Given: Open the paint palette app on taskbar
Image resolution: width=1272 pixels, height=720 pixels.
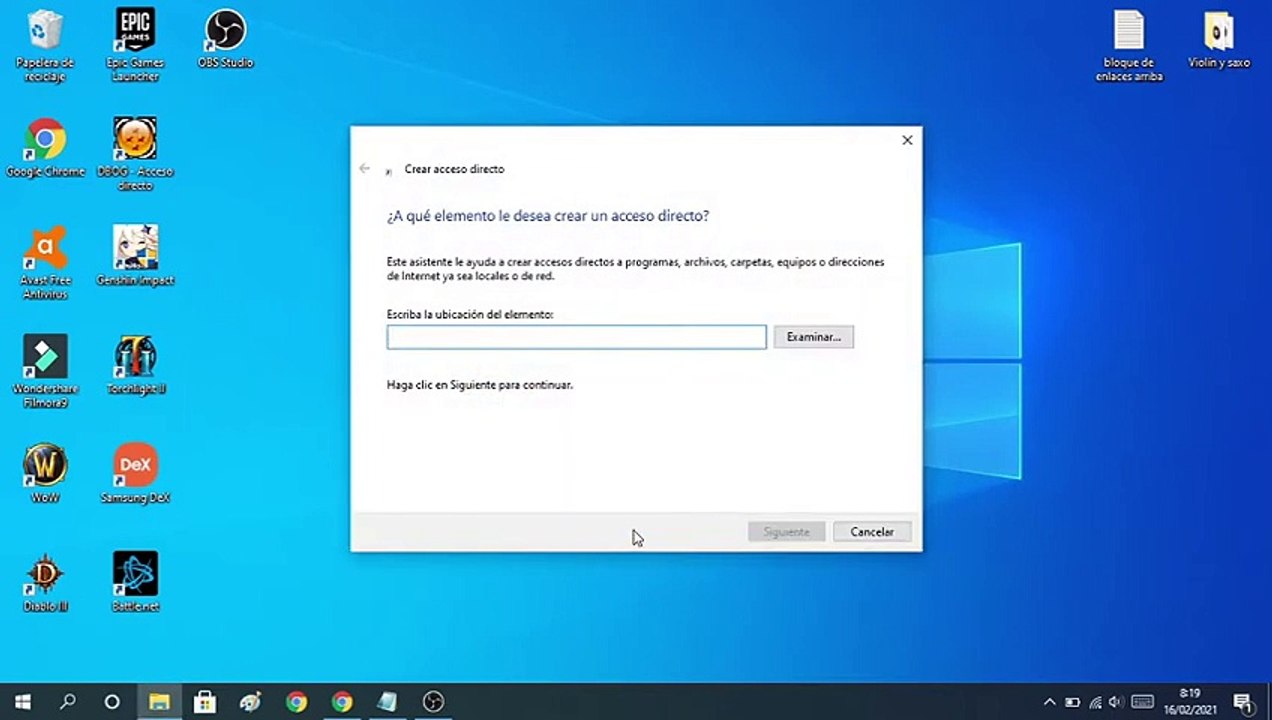Looking at the screenshot, I should point(250,702).
